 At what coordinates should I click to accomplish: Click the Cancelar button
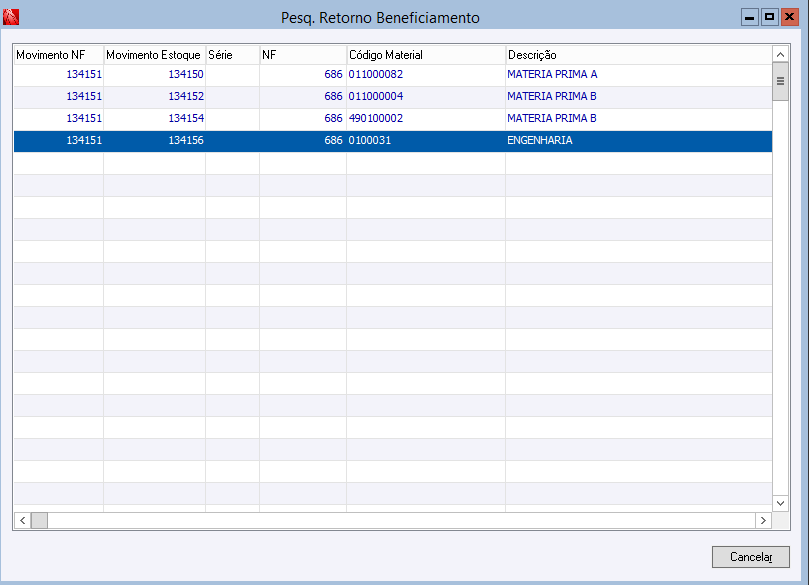pyautogui.click(x=751, y=557)
